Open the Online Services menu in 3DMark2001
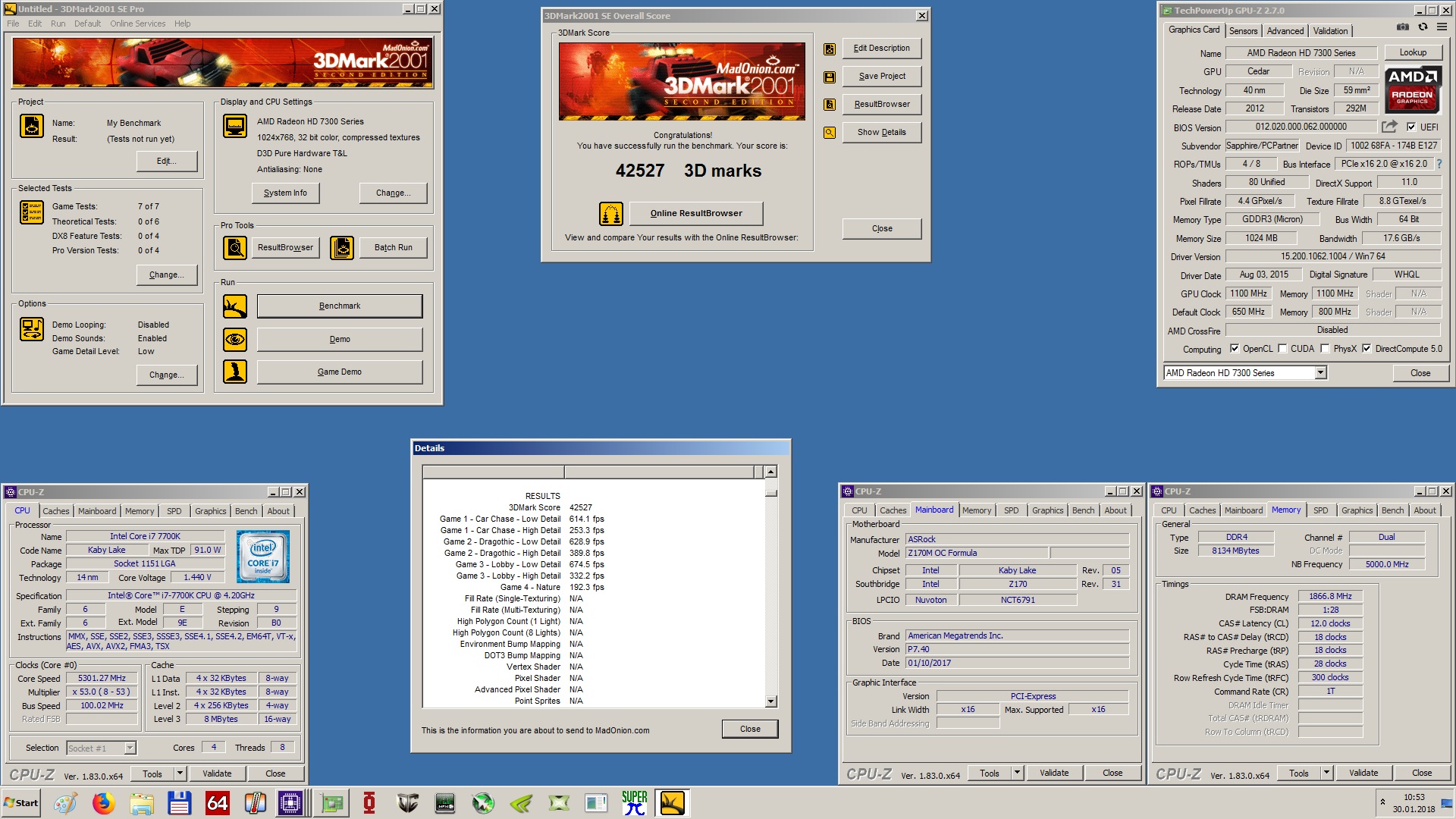1456x819 pixels. point(137,24)
